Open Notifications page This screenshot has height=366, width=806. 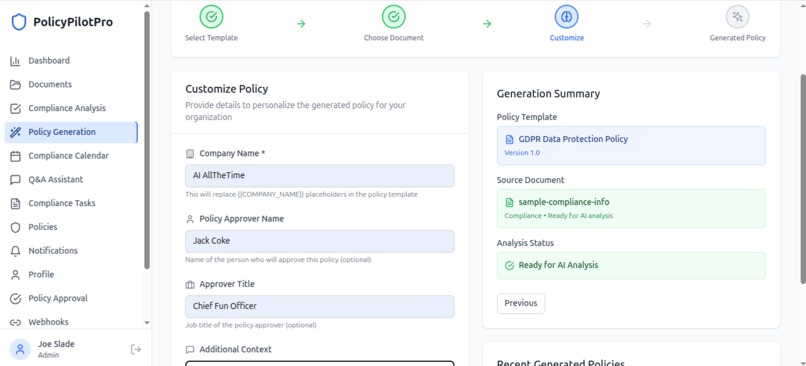tap(71, 251)
